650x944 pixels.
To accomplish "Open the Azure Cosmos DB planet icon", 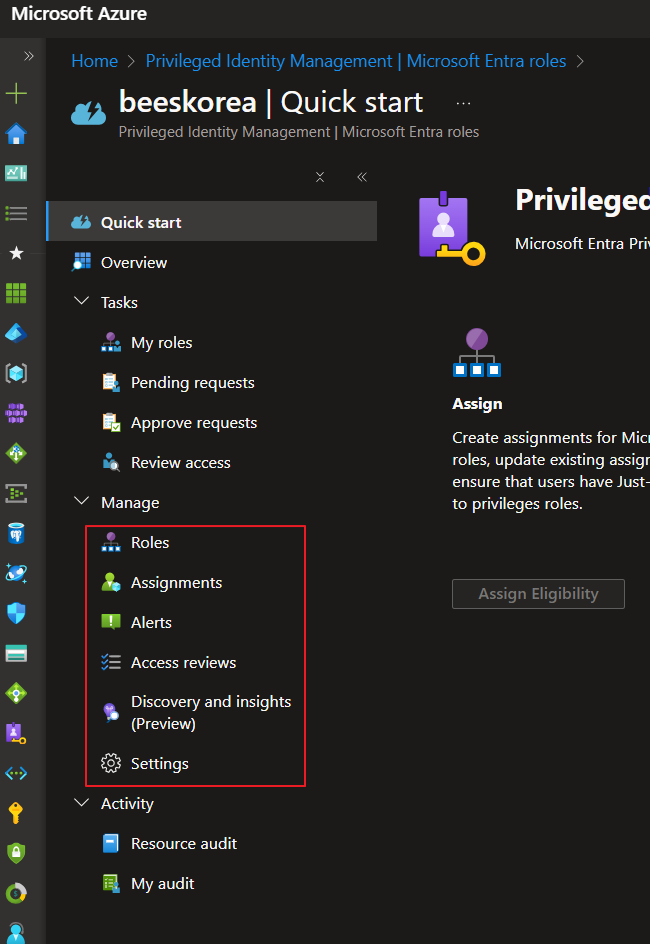I will 16,573.
